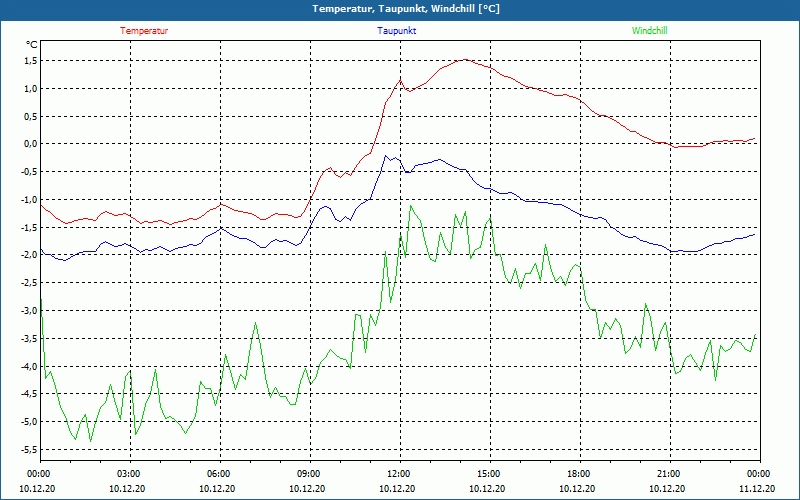
Task: Click the 12:00 time axis label
Action: (x=398, y=474)
